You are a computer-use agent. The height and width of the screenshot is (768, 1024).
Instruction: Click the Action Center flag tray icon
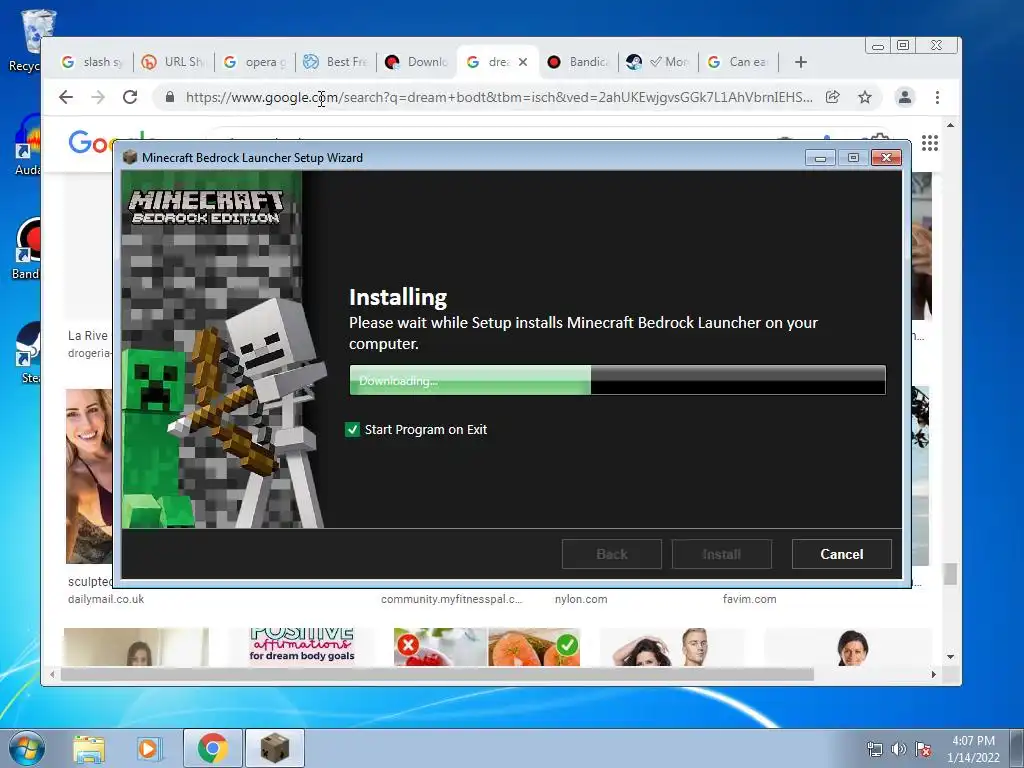[x=923, y=749]
